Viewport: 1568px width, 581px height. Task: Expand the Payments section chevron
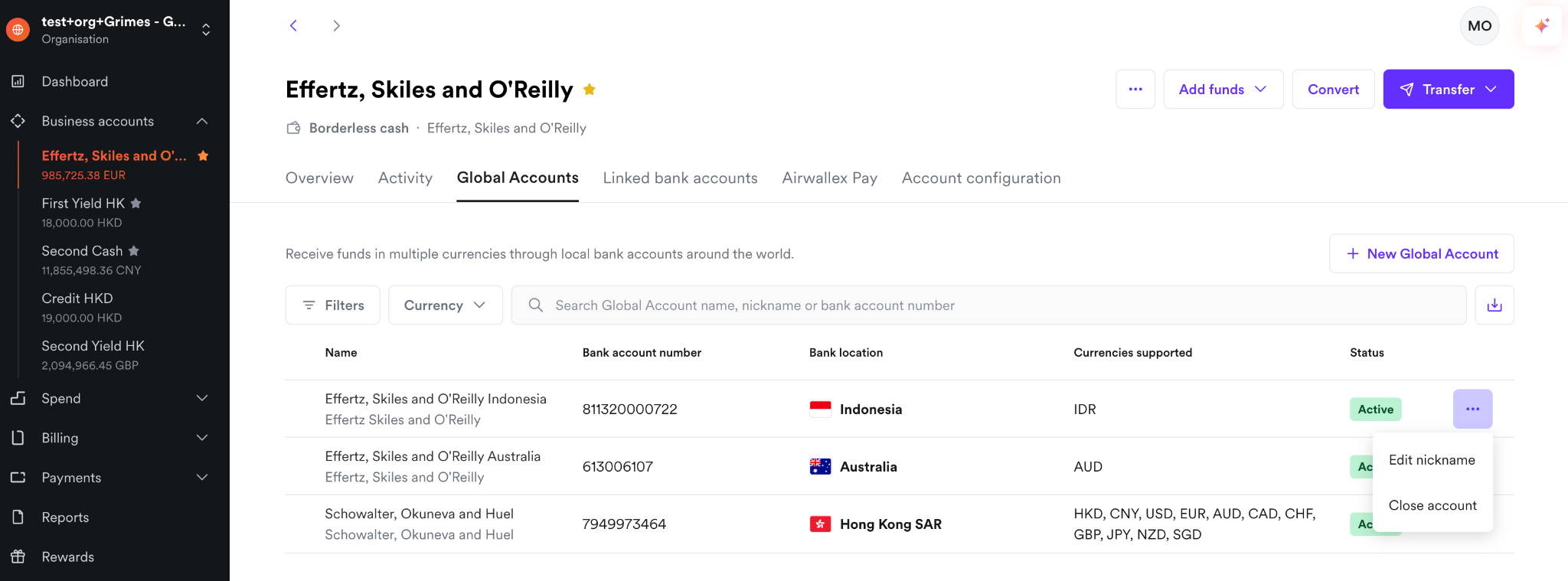[202, 478]
